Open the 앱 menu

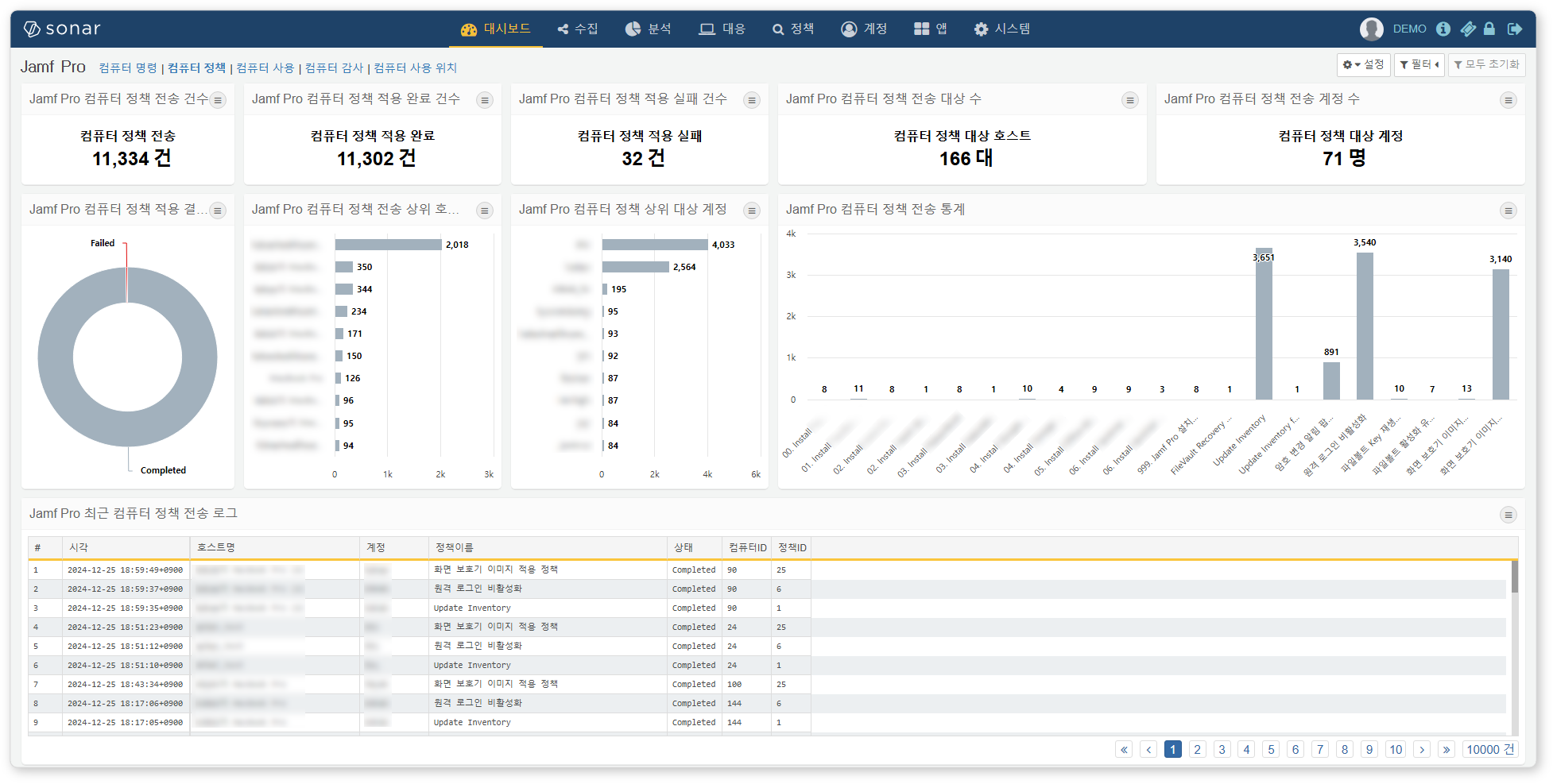point(931,29)
